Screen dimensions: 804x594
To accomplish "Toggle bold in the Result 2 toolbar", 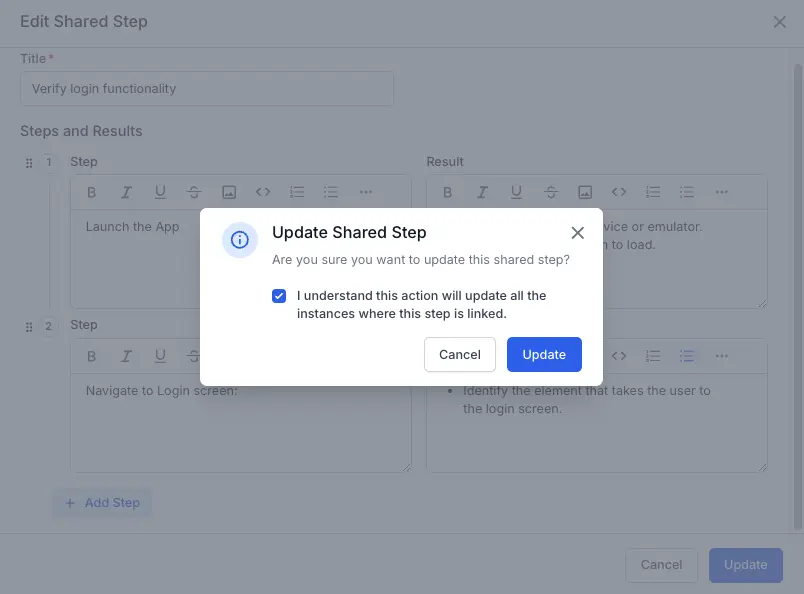I will (447, 356).
